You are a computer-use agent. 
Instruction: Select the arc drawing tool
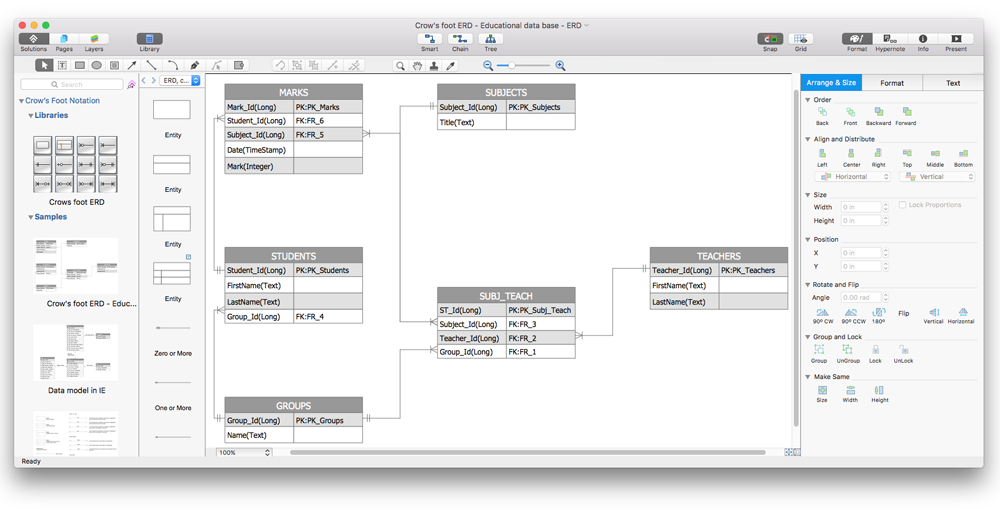173,65
